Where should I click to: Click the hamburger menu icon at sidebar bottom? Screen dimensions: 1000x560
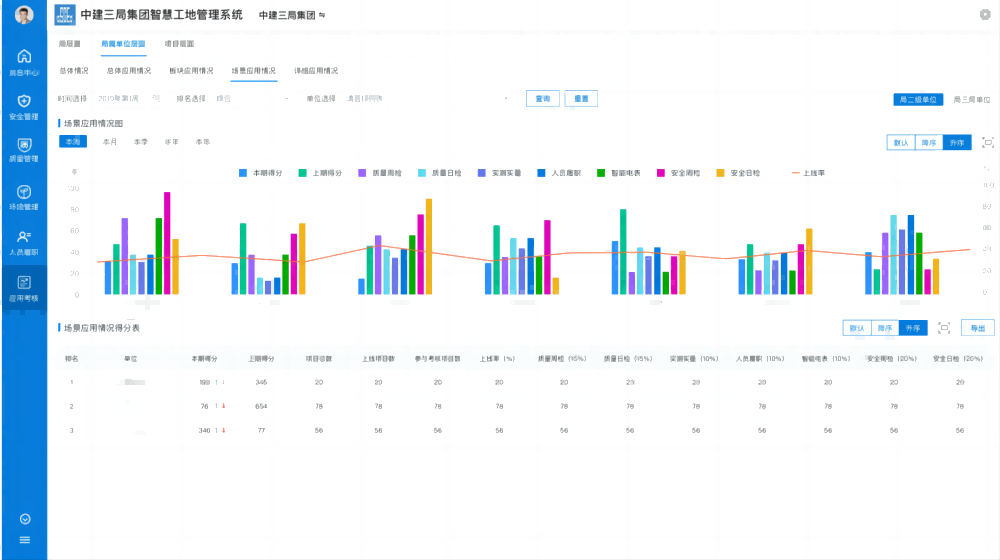pos(24,540)
